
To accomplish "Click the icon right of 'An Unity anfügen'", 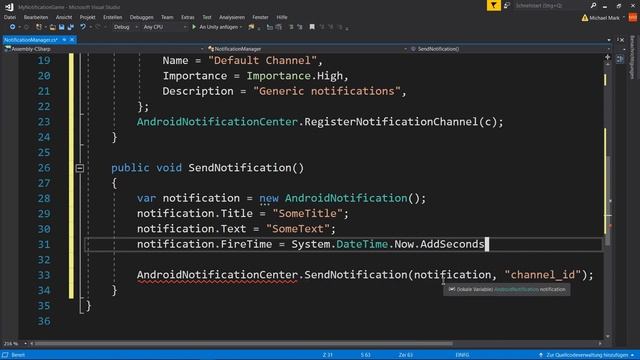I will [251, 27].
